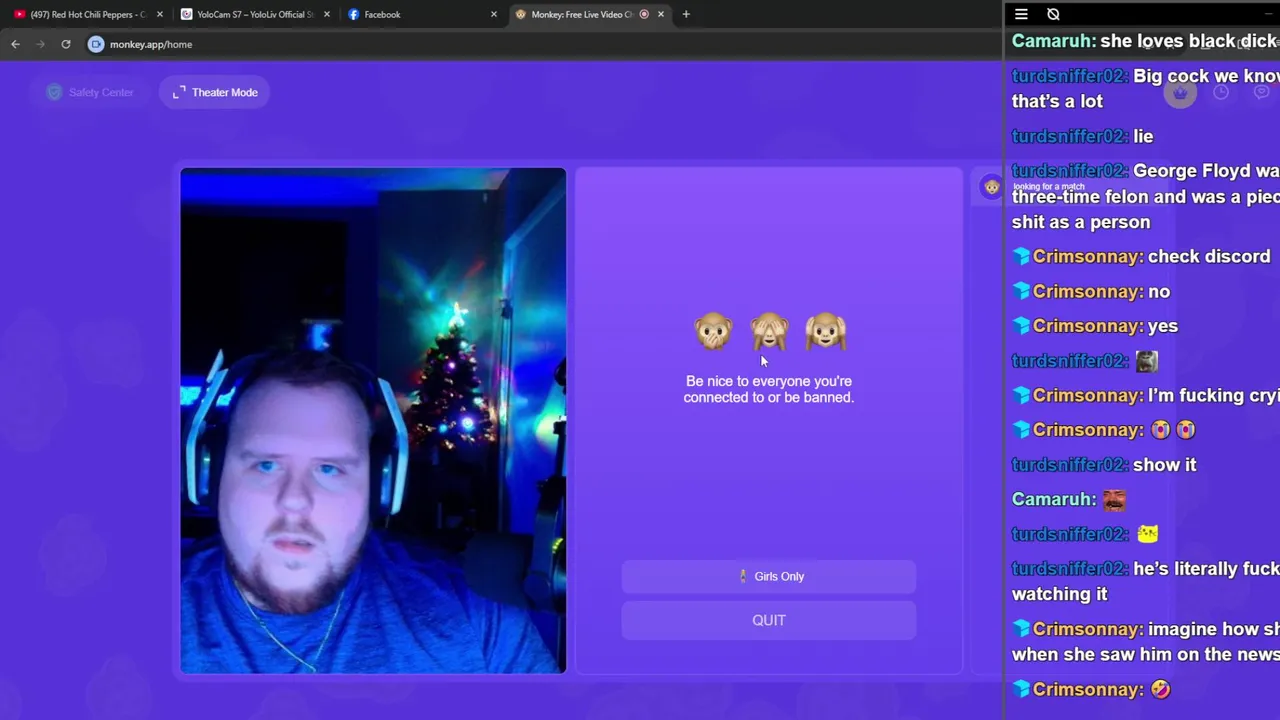Select the Monkey Free Live Video tab
Image resolution: width=1280 pixels, height=720 pixels.
[590, 14]
